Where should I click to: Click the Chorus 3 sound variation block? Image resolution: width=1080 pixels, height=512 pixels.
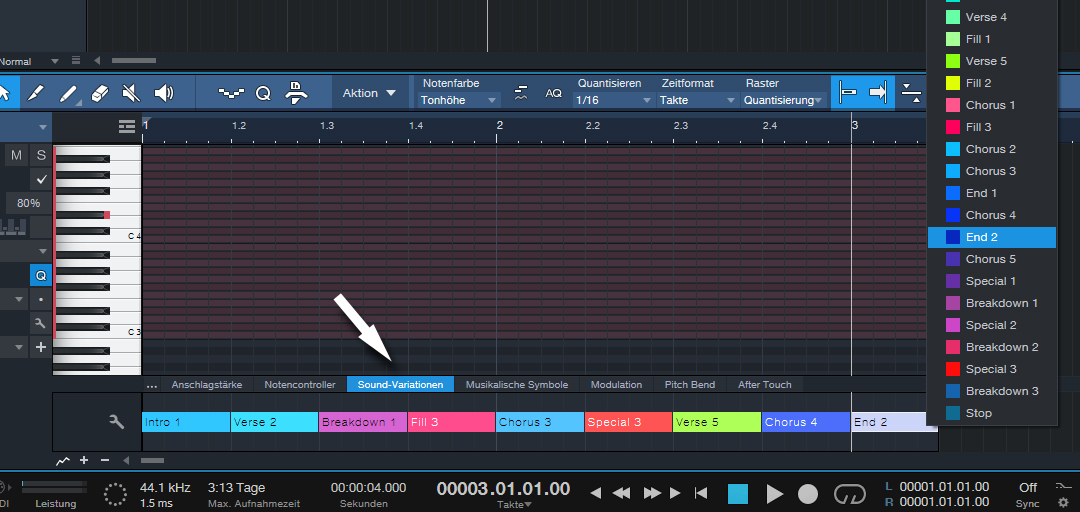[x=540, y=422]
